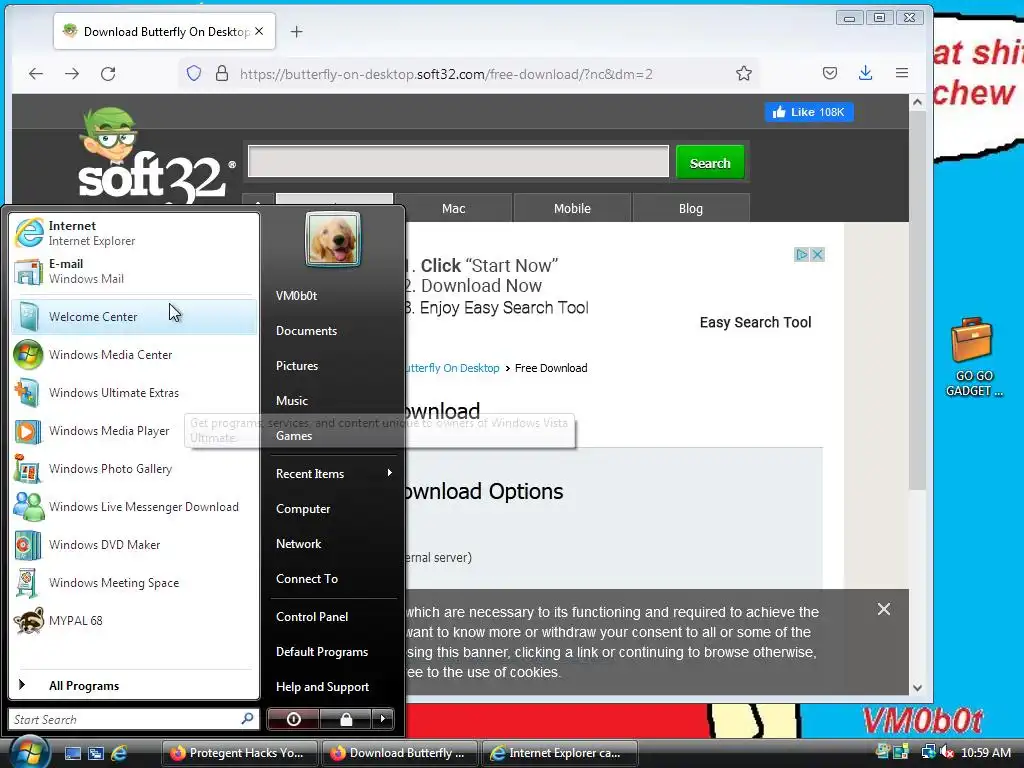Image resolution: width=1024 pixels, height=768 pixels.
Task: Launch Welcome Center from Start menu
Action: [134, 317]
